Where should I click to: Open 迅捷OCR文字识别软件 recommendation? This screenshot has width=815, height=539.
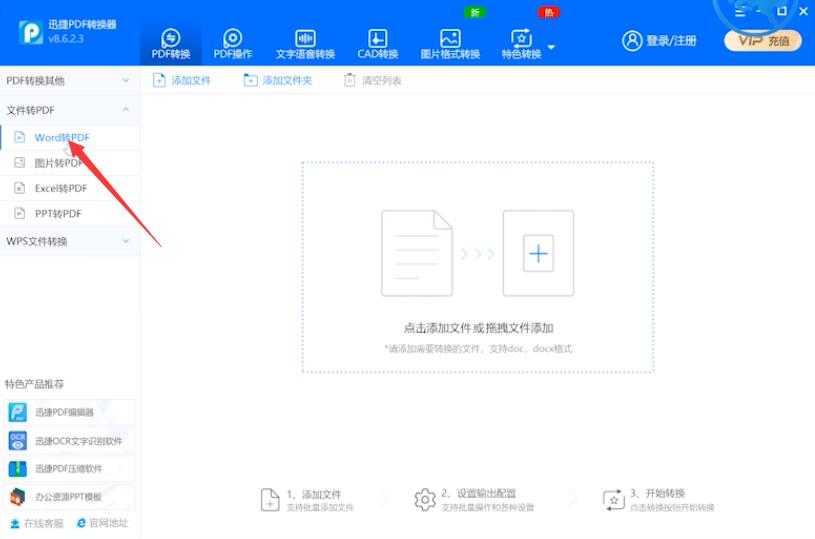tap(69, 441)
